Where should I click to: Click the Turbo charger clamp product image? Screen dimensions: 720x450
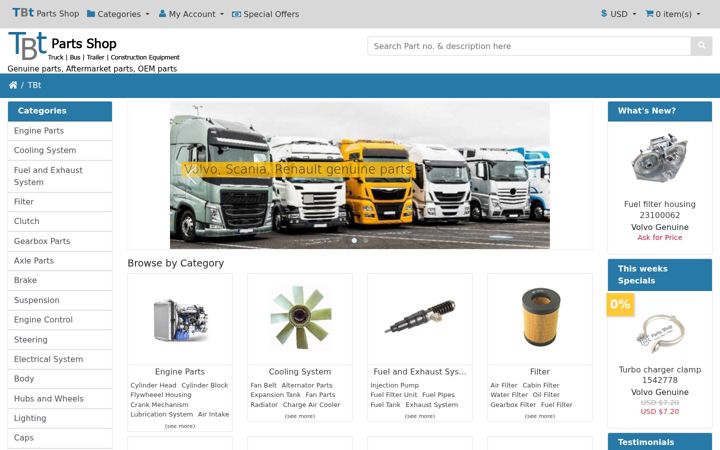coord(660,333)
